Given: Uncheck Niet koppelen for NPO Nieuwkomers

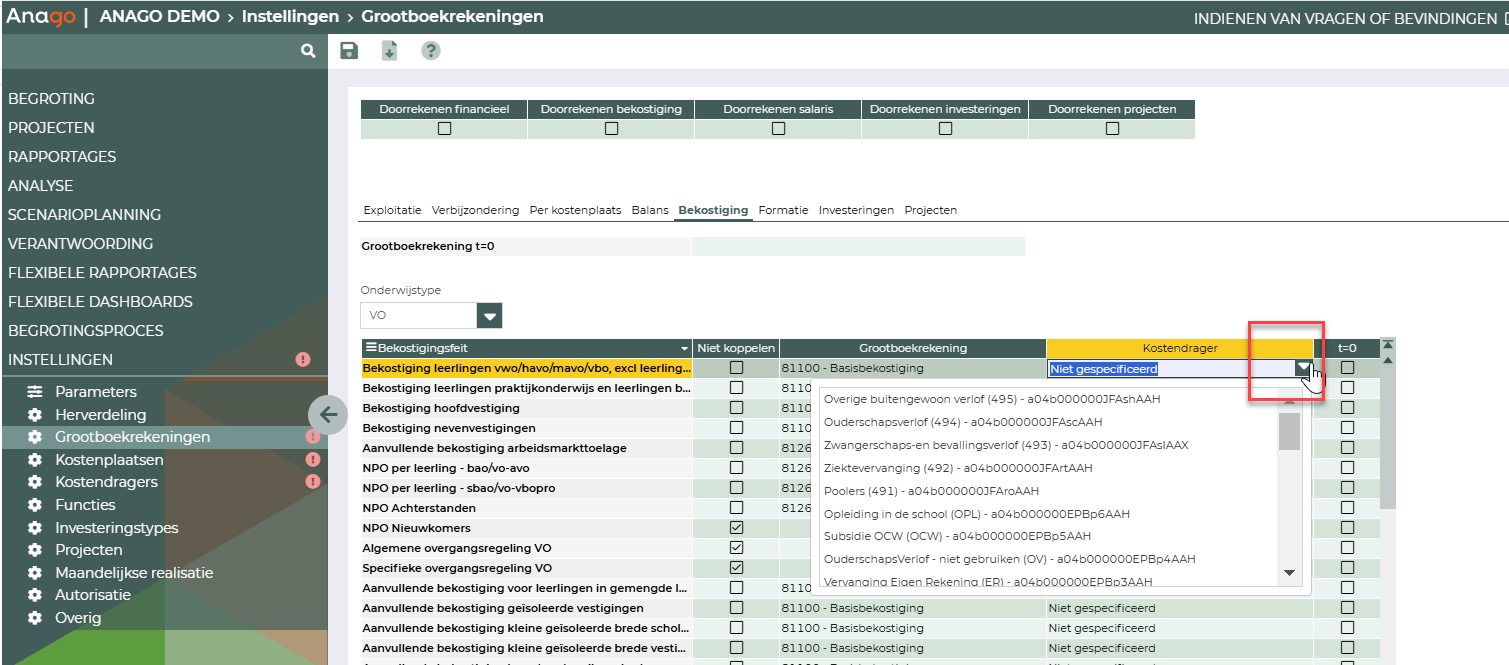Looking at the screenshot, I should coord(737,528).
